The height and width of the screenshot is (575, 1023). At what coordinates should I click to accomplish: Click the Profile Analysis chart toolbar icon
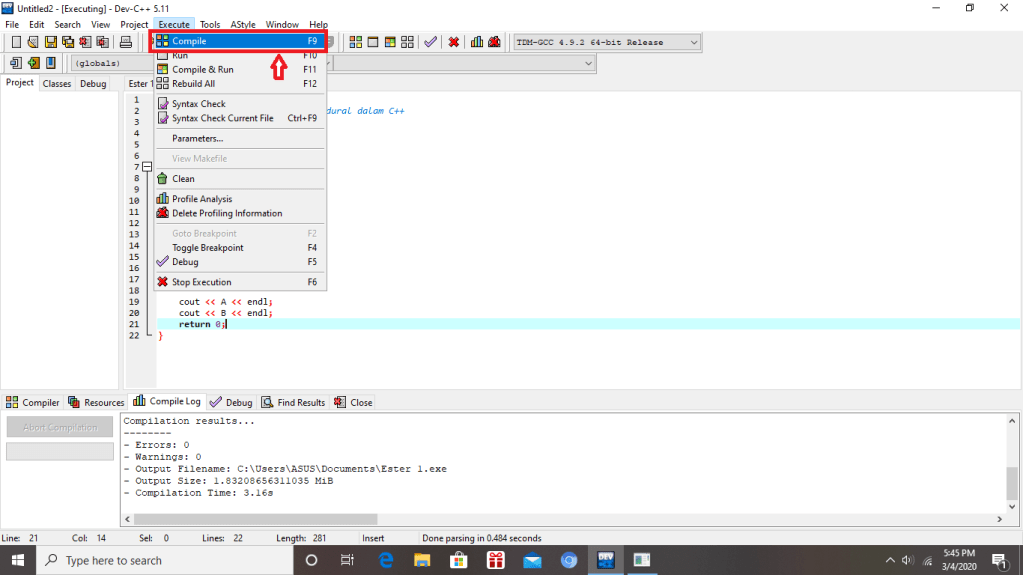pyautogui.click(x=477, y=42)
